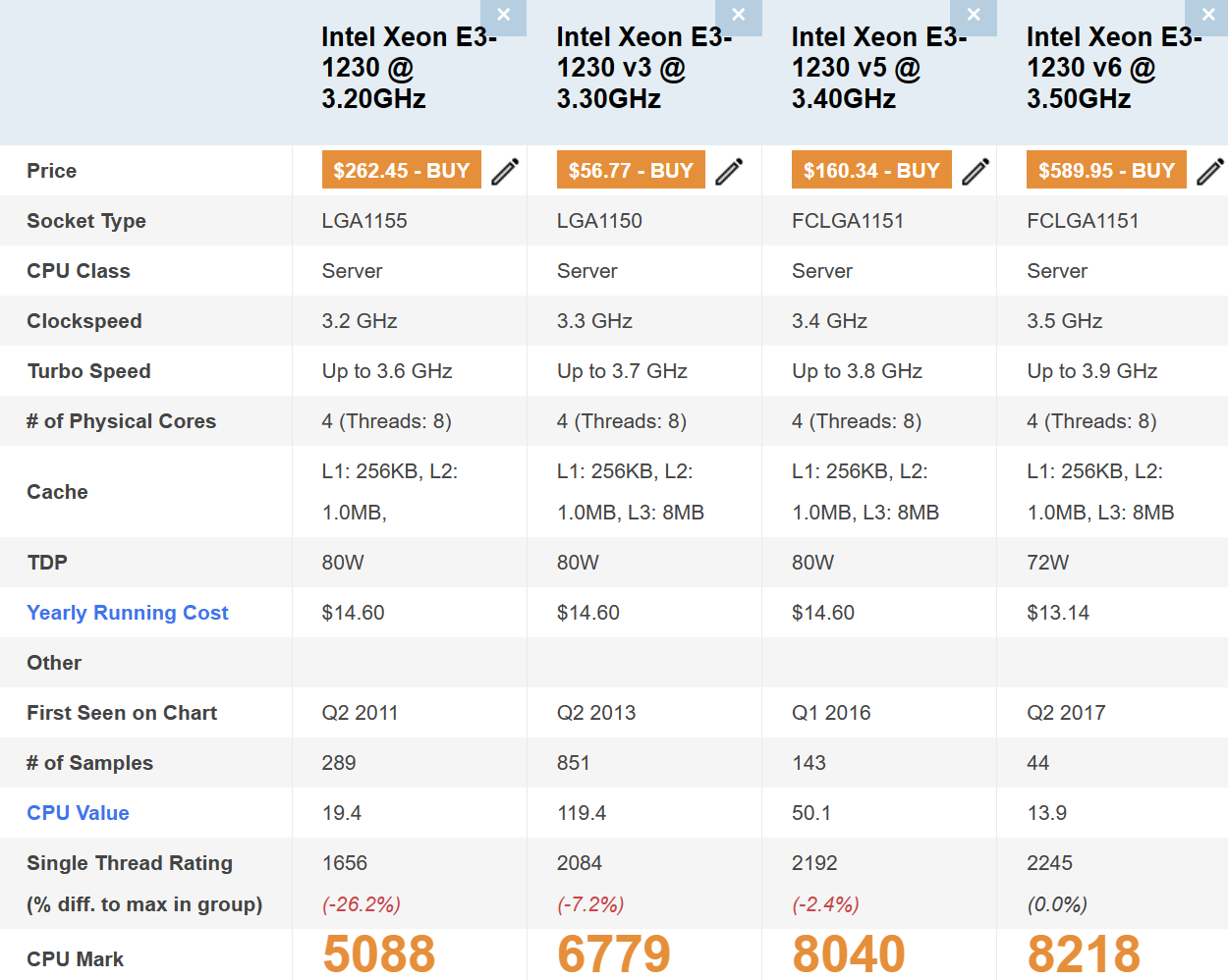Image resolution: width=1228 pixels, height=980 pixels.
Task: Select the 5088 CPU Mark score
Action: 379,953
